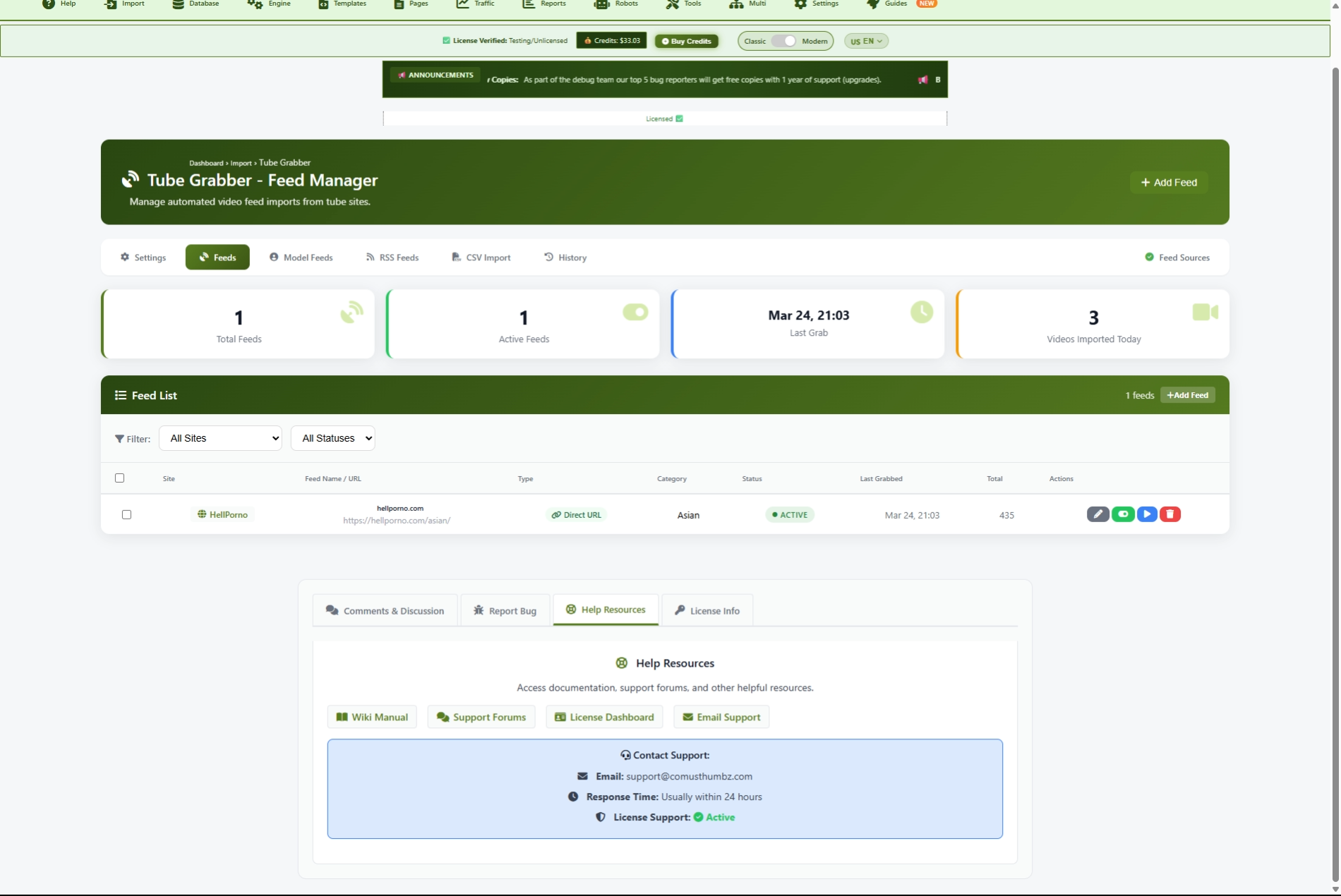Delete the feed with the red trash icon
1341x896 pixels.
pos(1170,514)
